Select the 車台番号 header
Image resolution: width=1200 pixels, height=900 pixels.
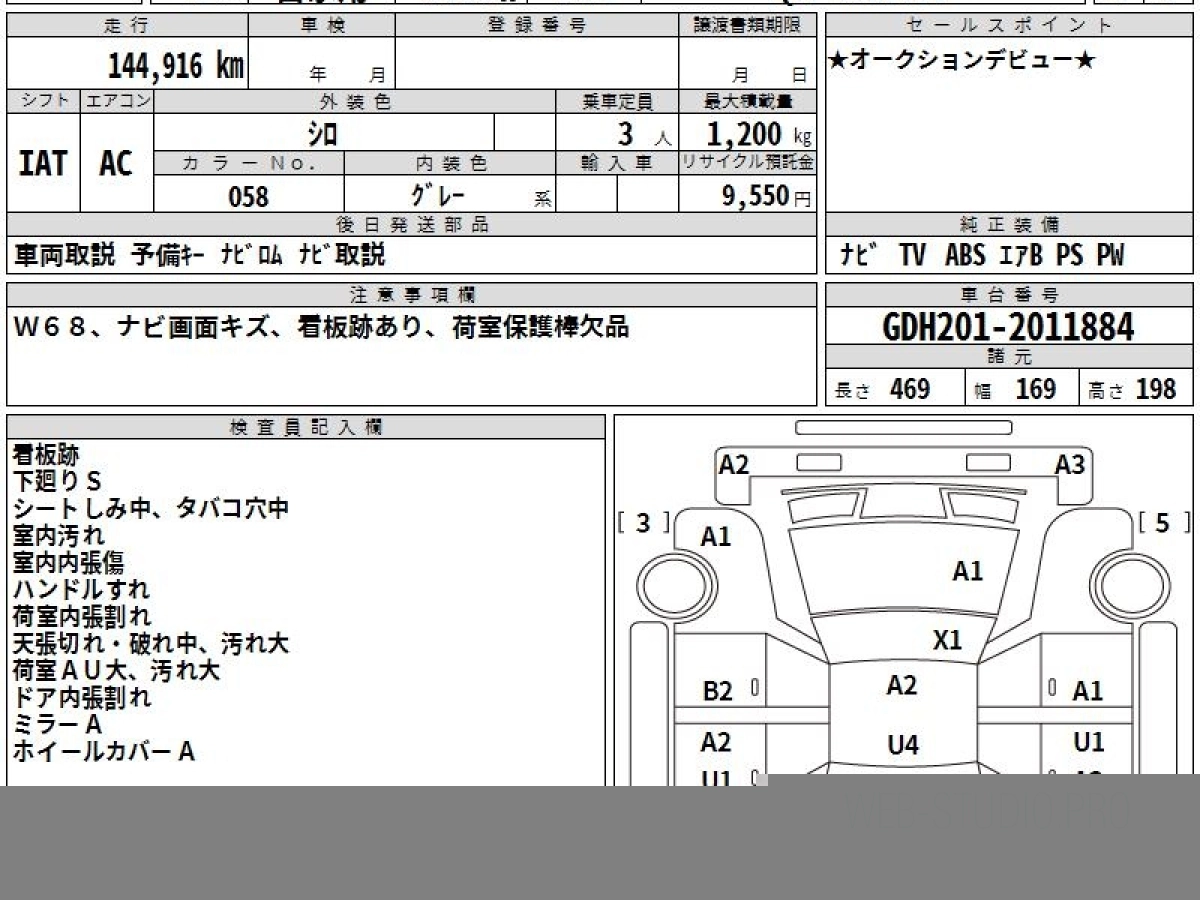(1010, 295)
